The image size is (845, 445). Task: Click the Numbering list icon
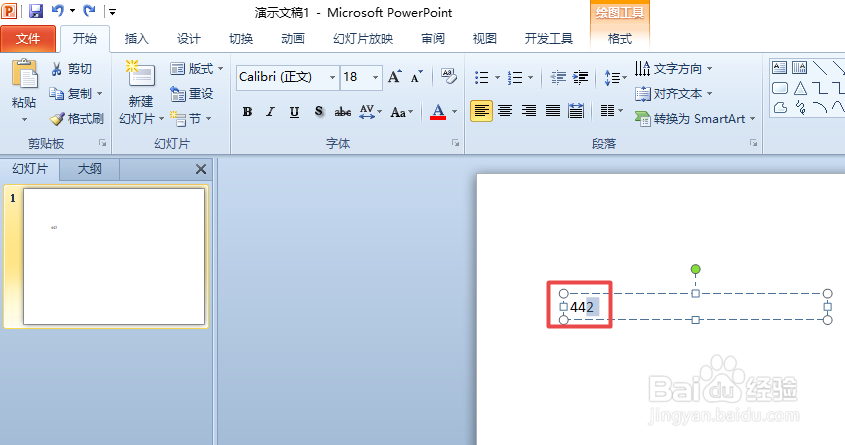click(x=515, y=78)
